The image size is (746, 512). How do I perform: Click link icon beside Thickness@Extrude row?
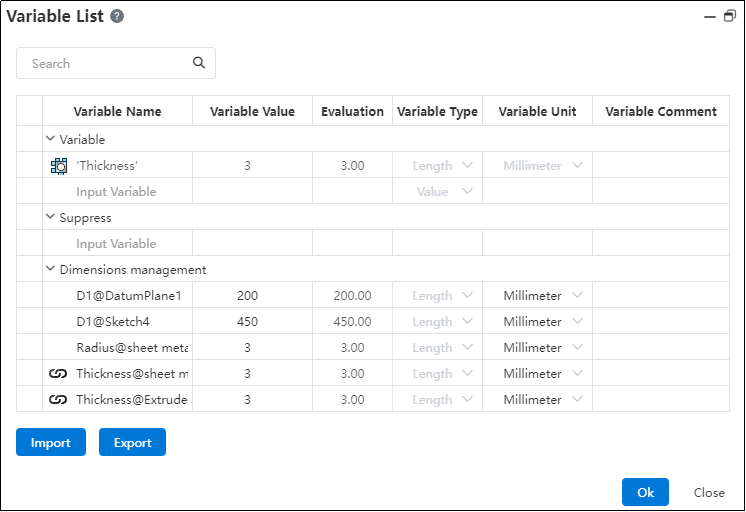(58, 400)
